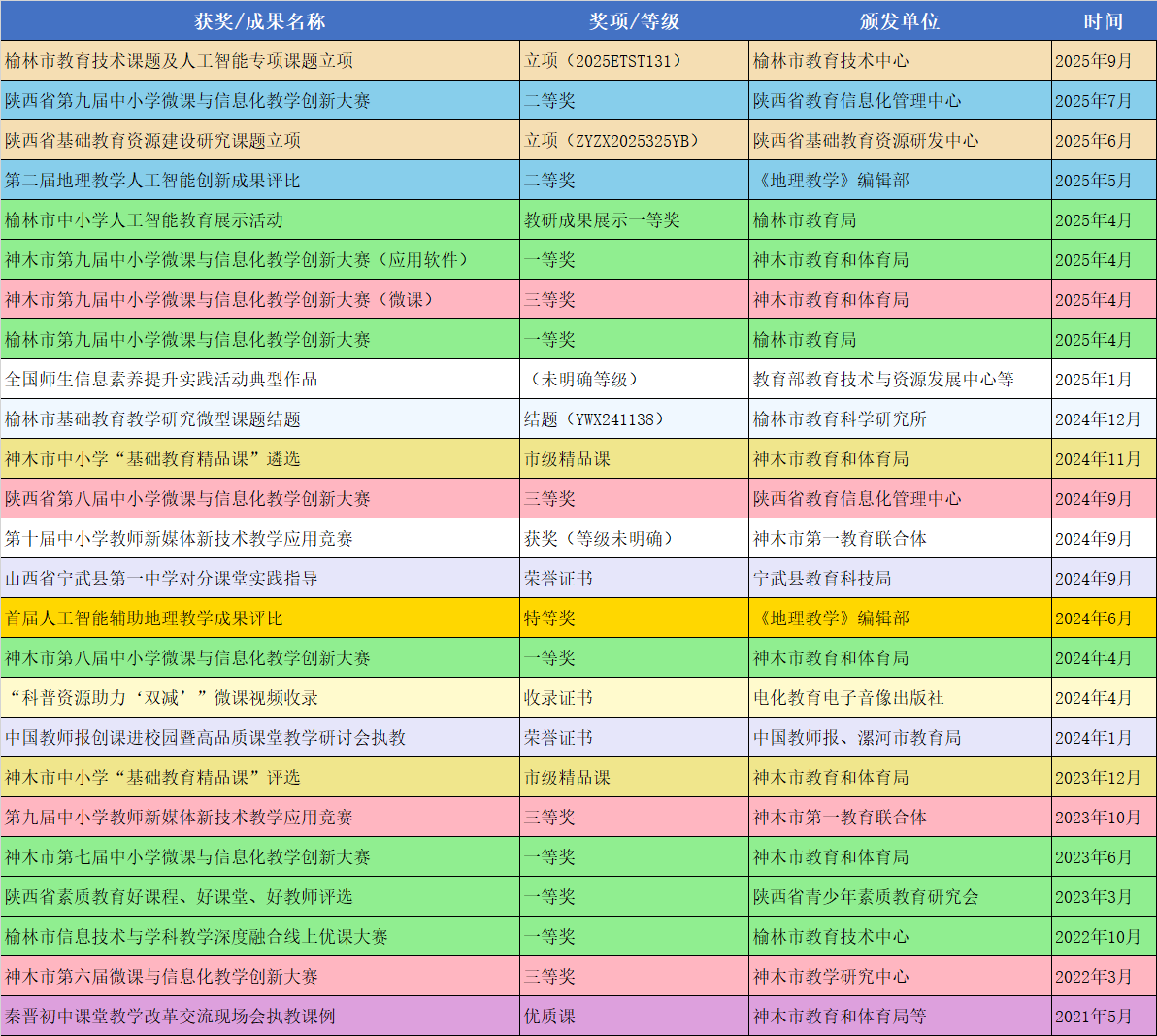Select the 2024年12月 date cell
The width and height of the screenshot is (1157, 1036).
[x=1104, y=419]
